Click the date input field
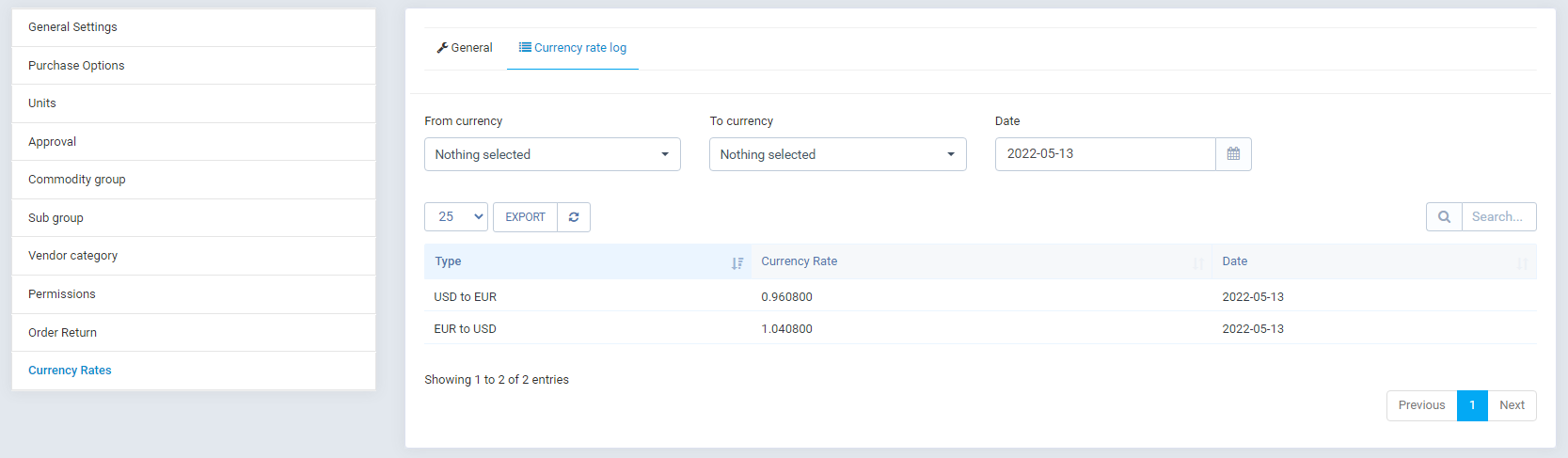This screenshot has width=1568, height=458. click(1105, 154)
